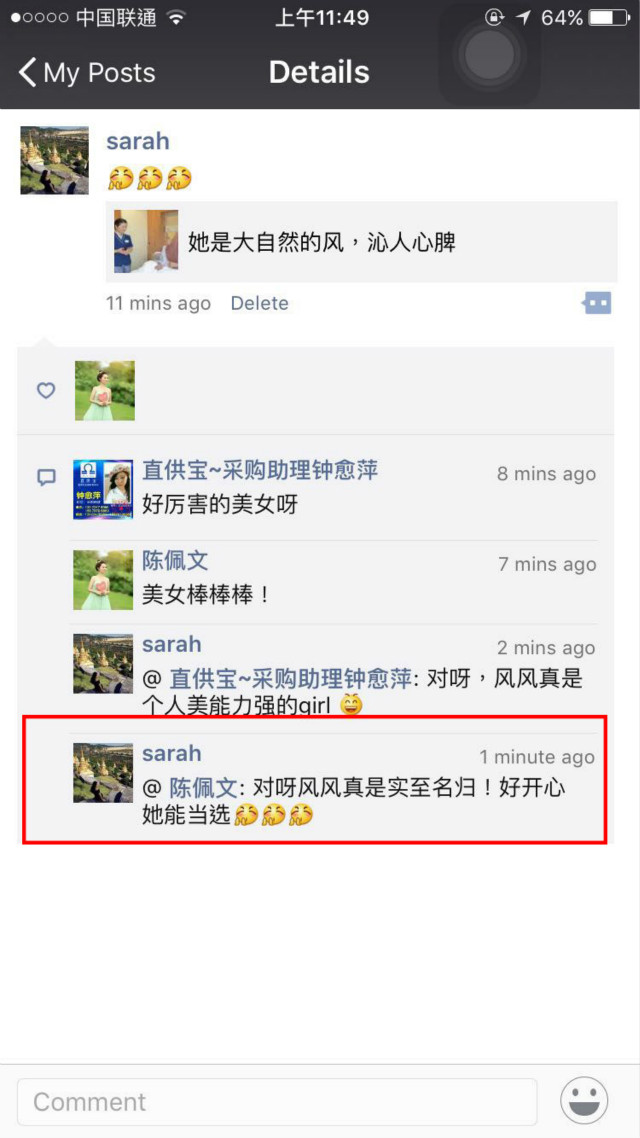Tap 直供宝 commenter's blue avatar
This screenshot has width=640, height=1138.
(103, 489)
